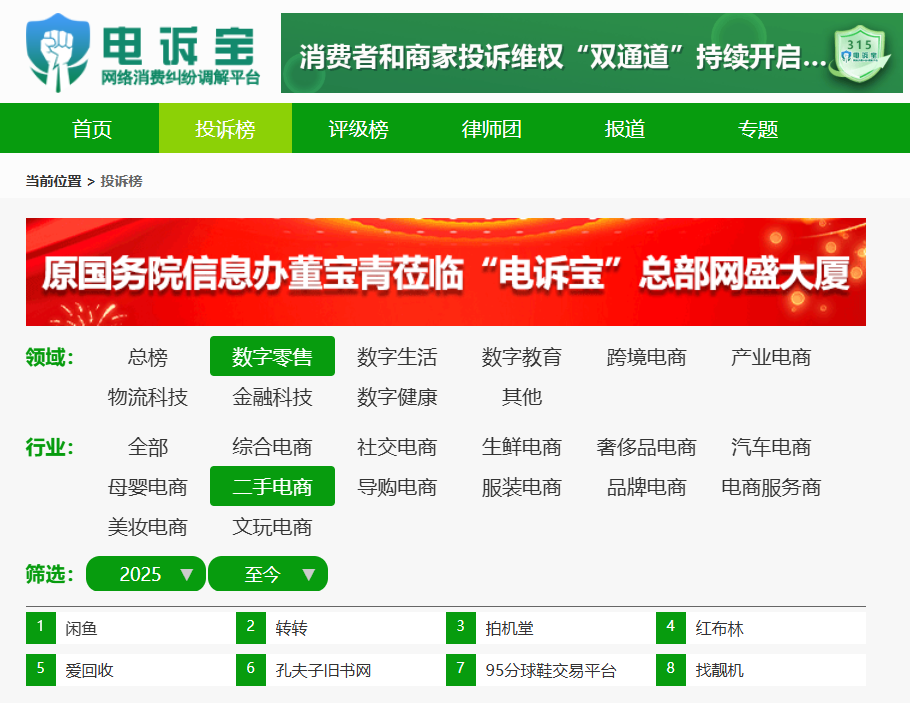
Task: Select 其他 in the 领域 filter
Action: tap(522, 396)
